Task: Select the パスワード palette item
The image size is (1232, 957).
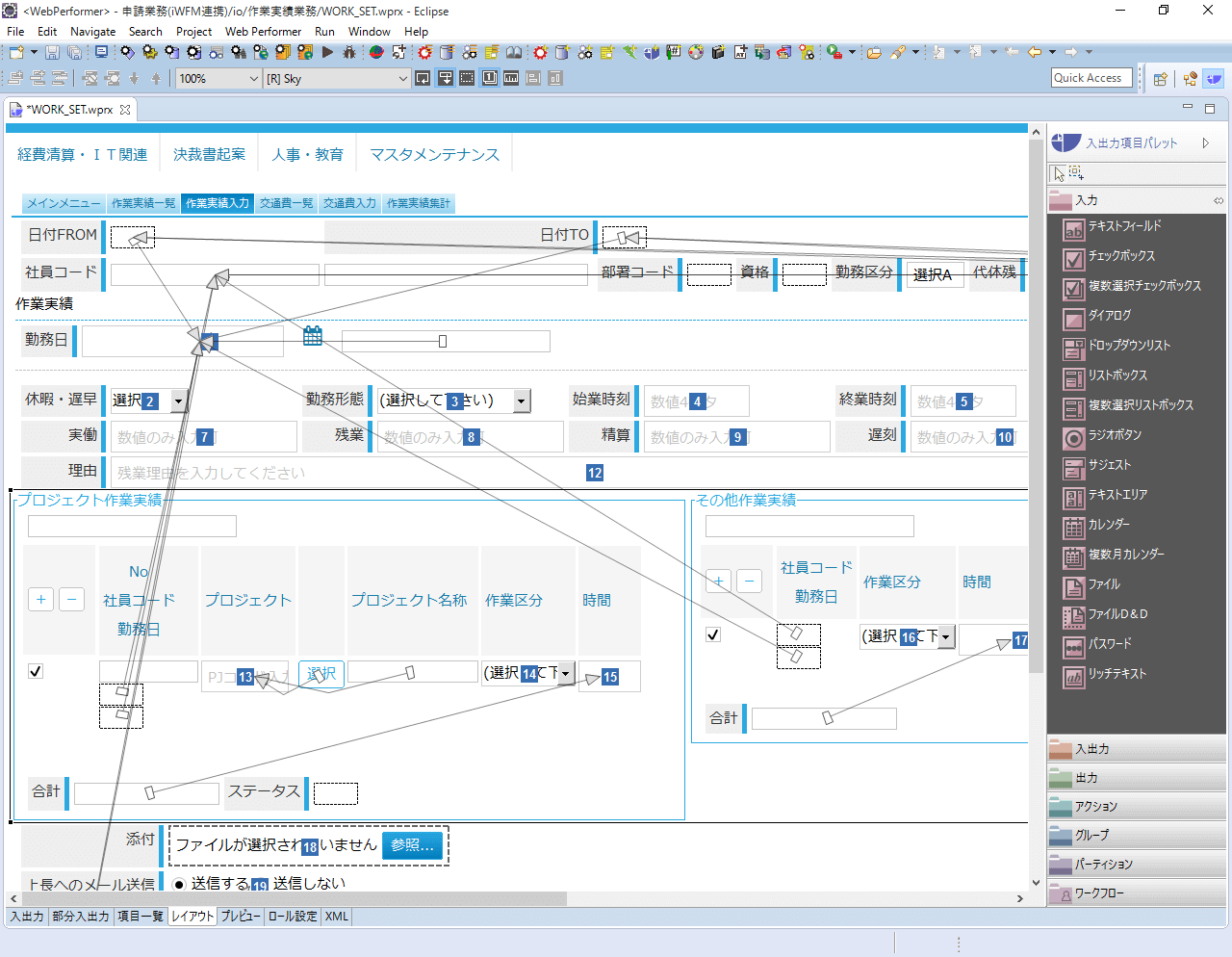Action: (1136, 644)
